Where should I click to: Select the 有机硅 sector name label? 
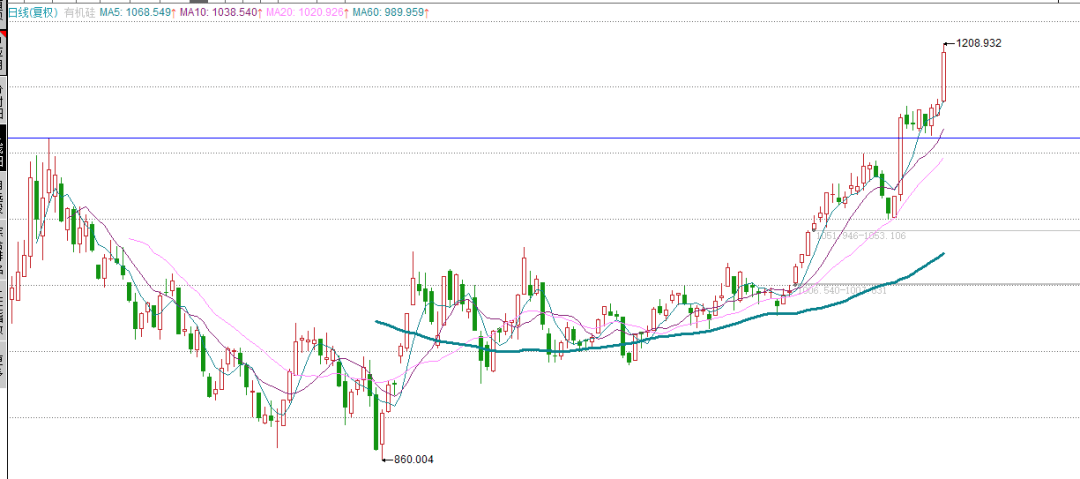click(78, 12)
